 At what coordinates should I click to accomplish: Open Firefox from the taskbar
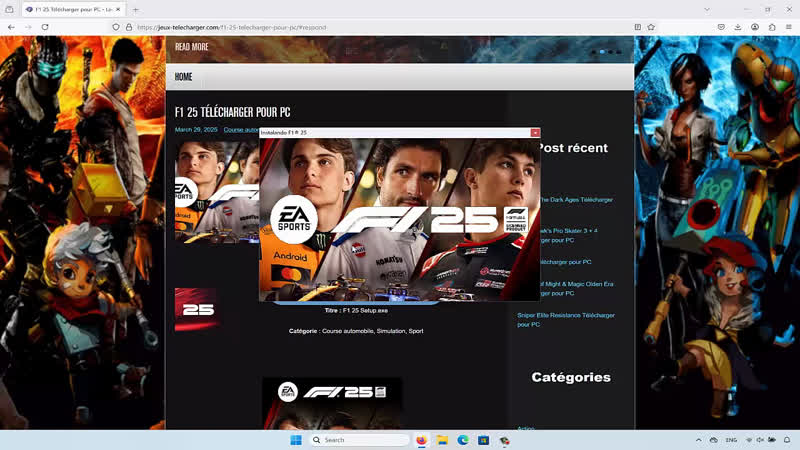click(421, 440)
